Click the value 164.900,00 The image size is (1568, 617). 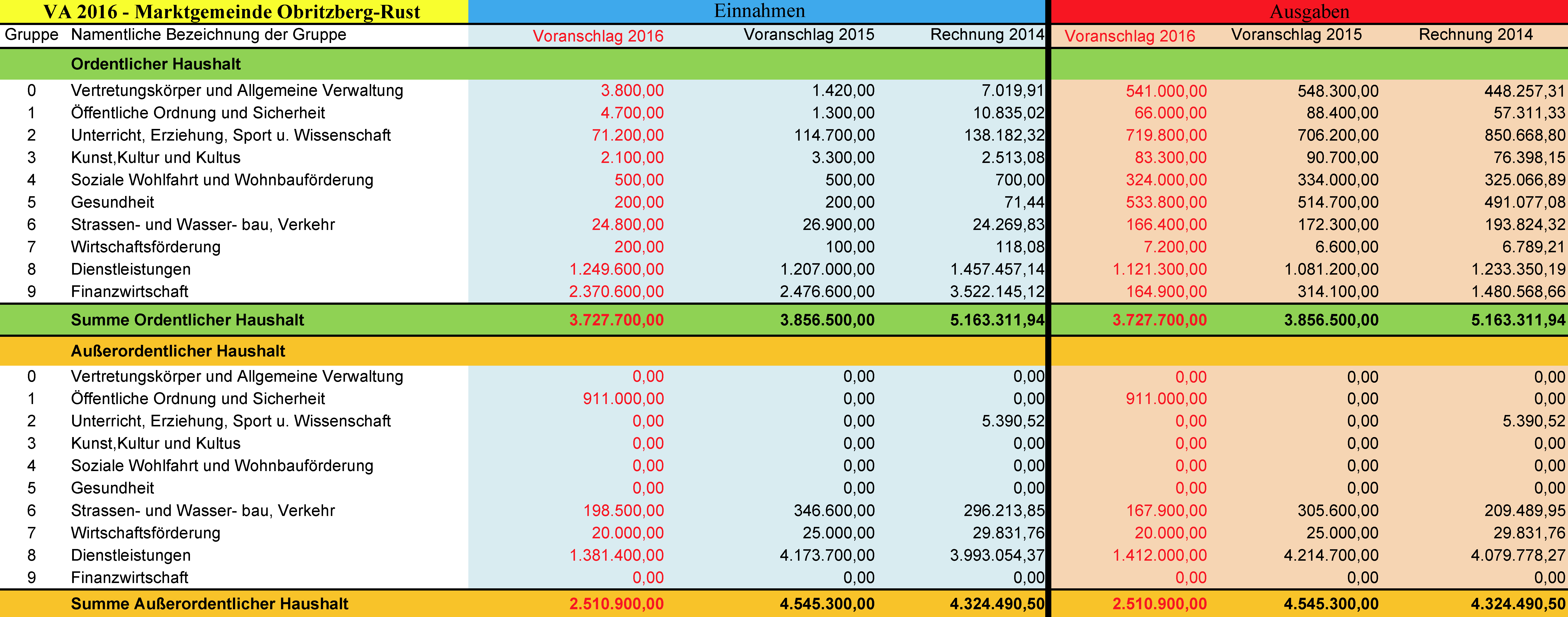[1166, 292]
